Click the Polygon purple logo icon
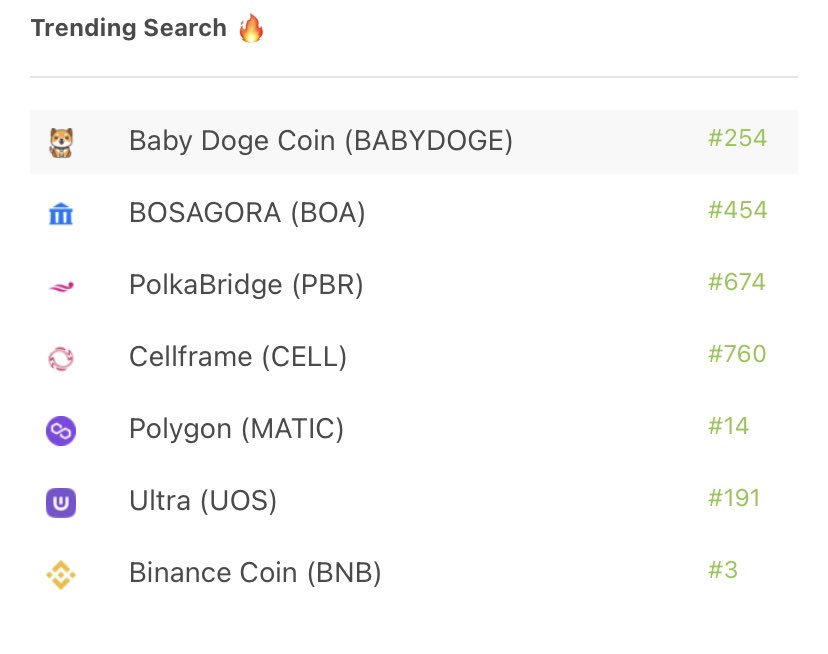Image resolution: width=828 pixels, height=654 pixels. 61,431
